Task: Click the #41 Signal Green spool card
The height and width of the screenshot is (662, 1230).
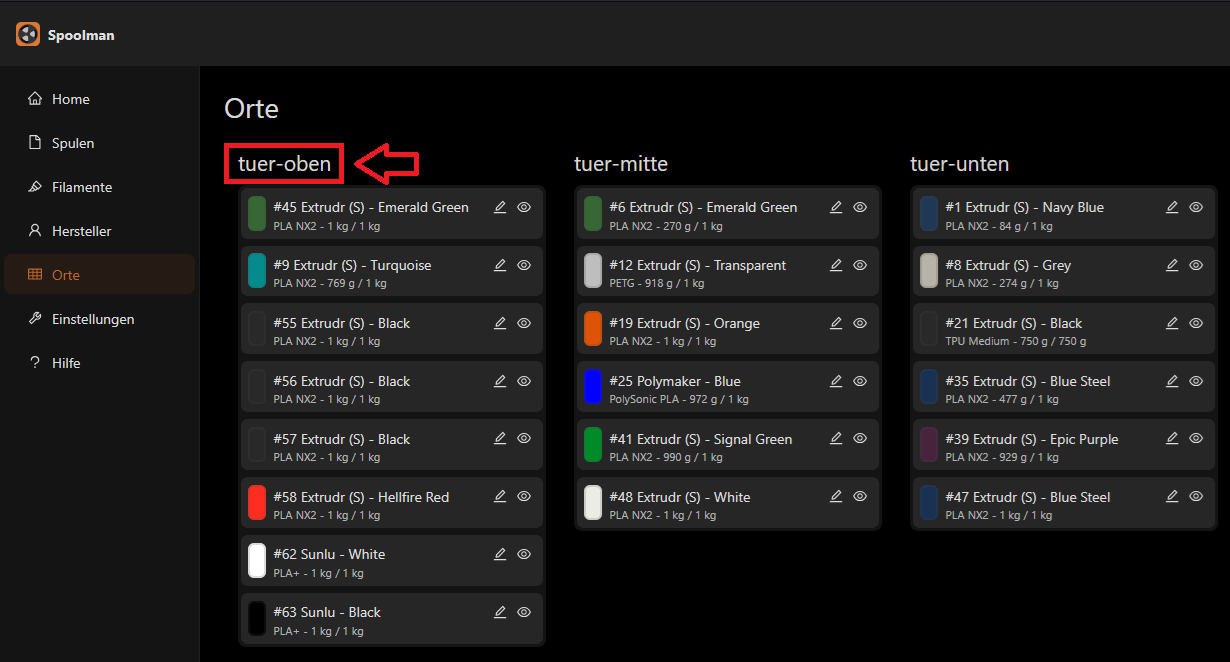Action: click(x=700, y=445)
